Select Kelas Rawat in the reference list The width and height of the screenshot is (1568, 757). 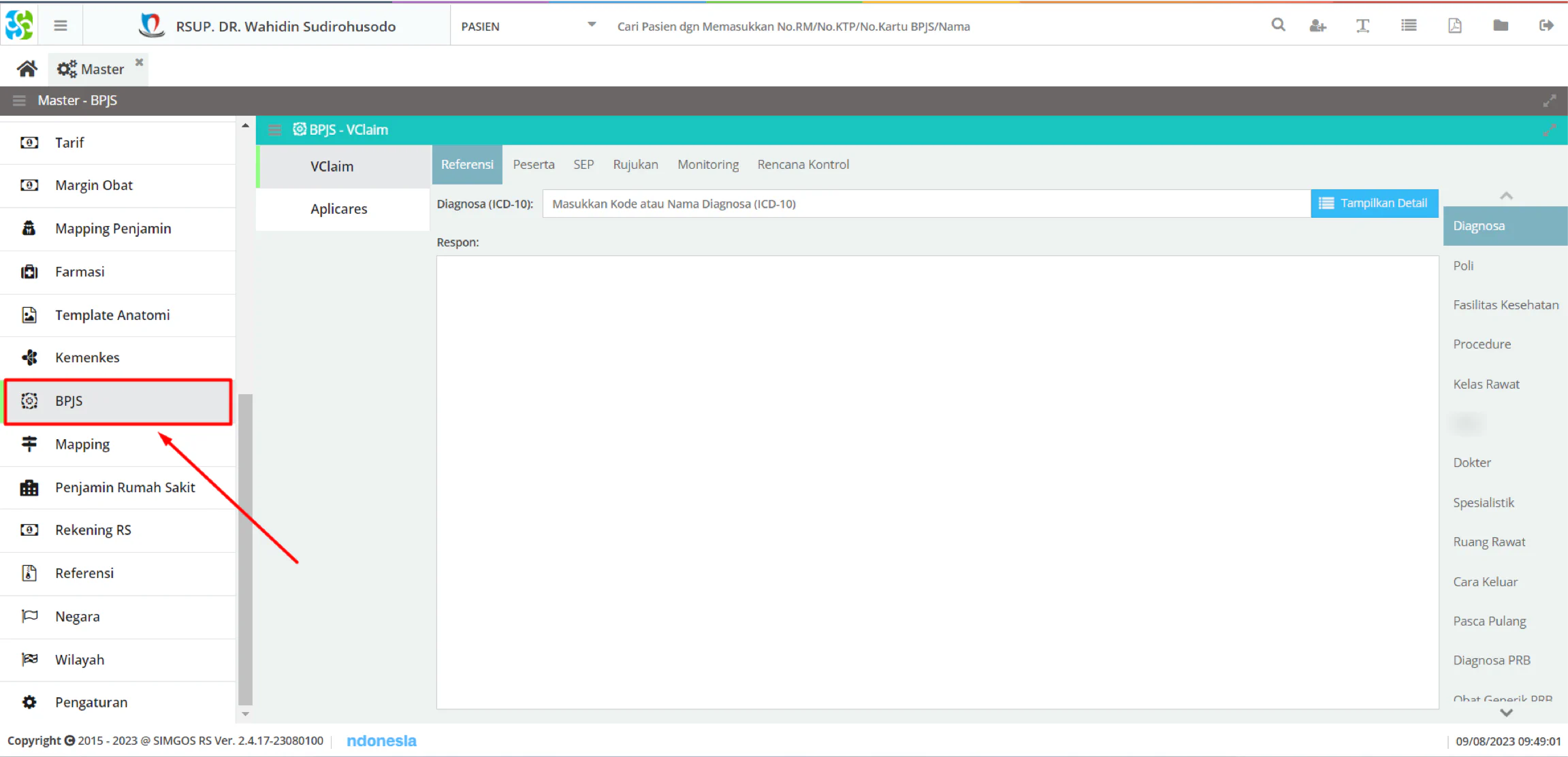pyautogui.click(x=1505, y=385)
